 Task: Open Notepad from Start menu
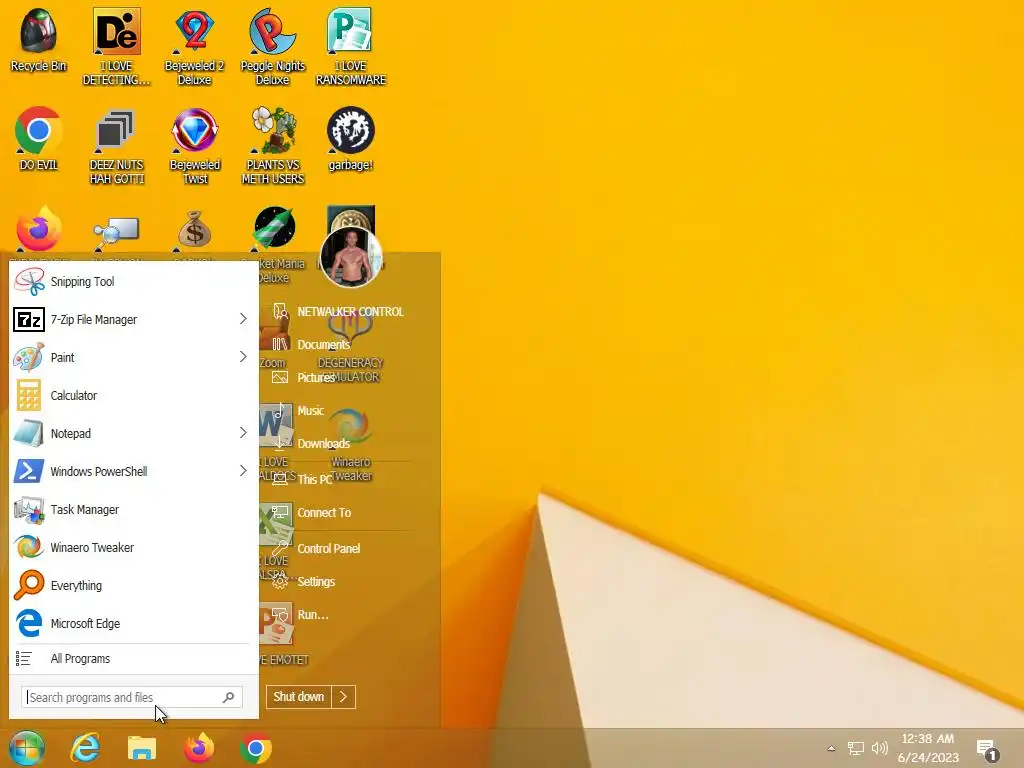122,433
